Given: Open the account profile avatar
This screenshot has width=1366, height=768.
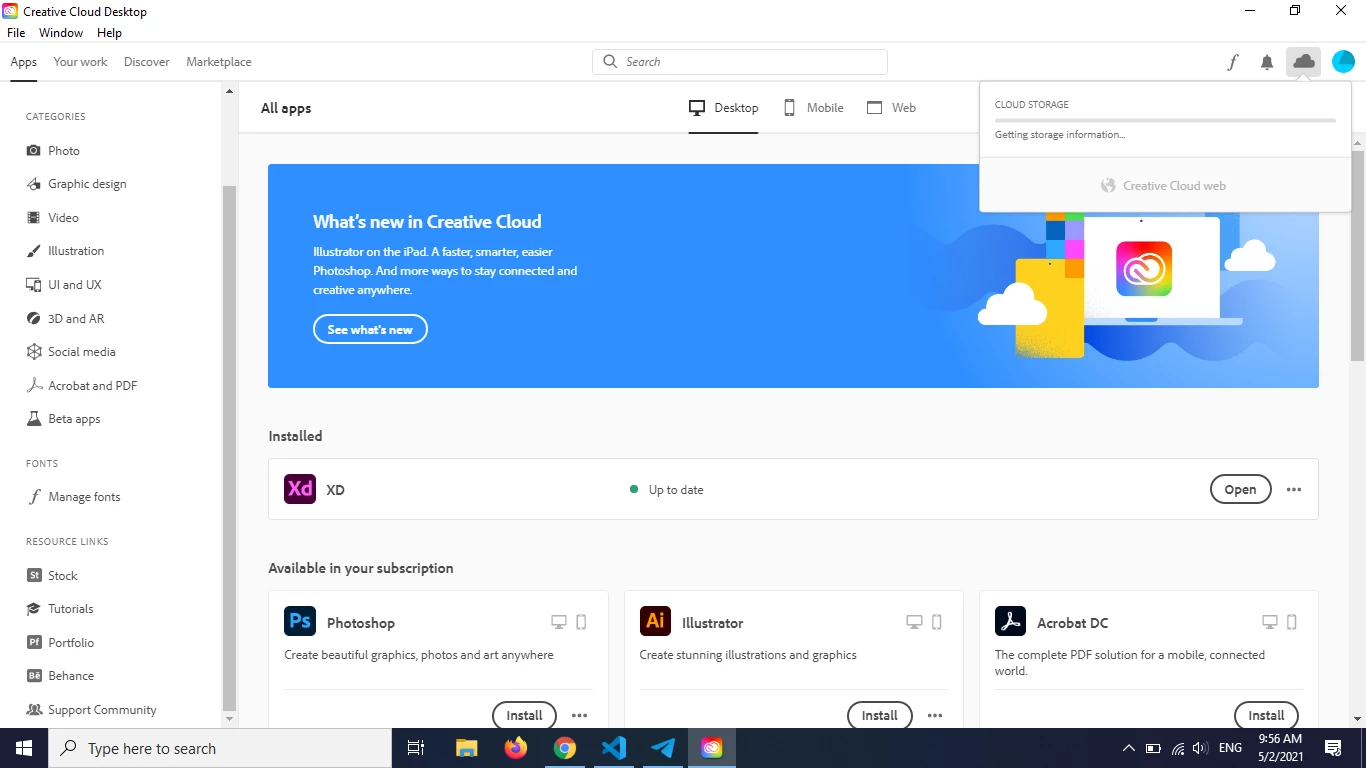Looking at the screenshot, I should coord(1344,62).
